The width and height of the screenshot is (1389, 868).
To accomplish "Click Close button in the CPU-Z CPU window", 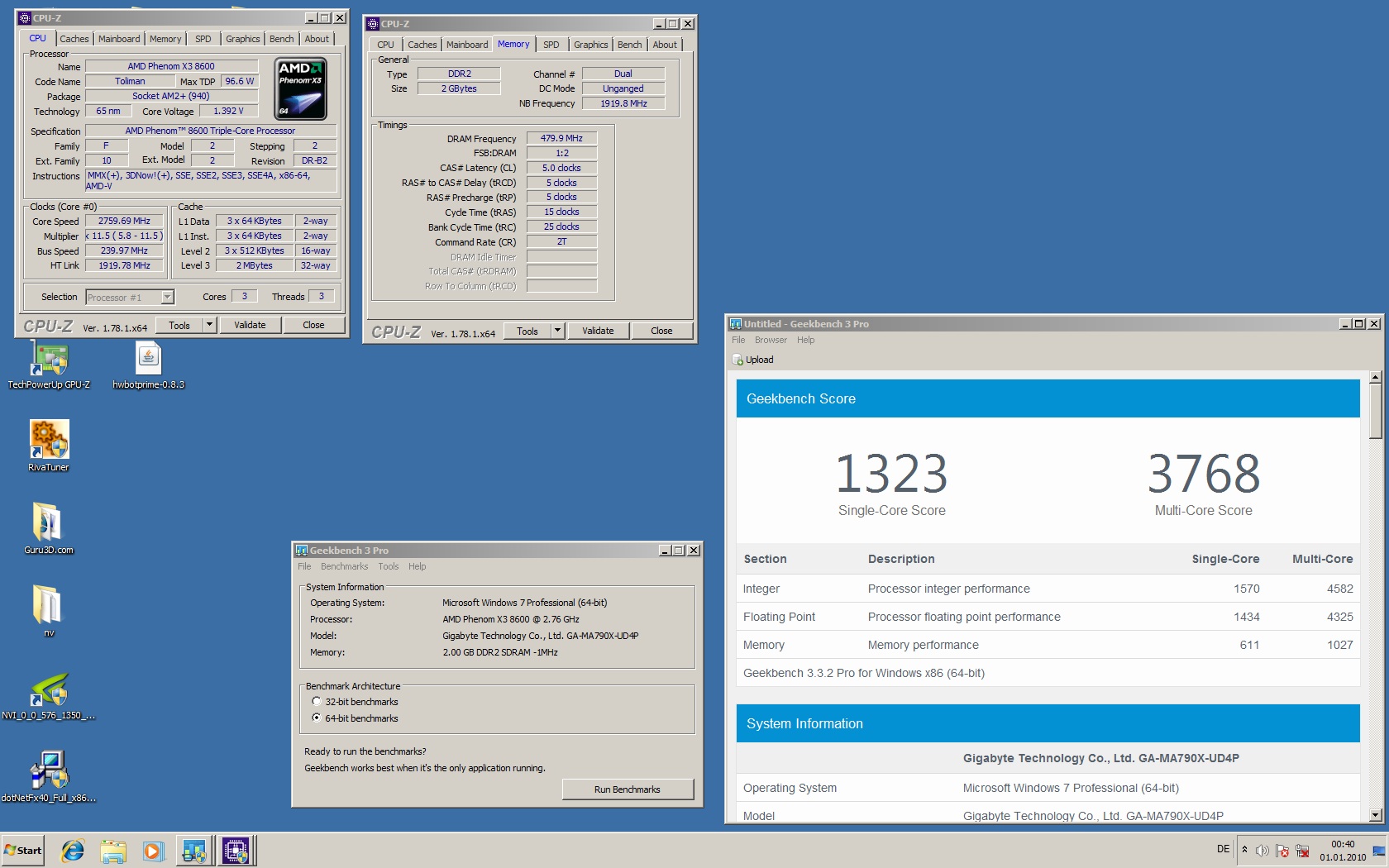I will click(x=313, y=325).
